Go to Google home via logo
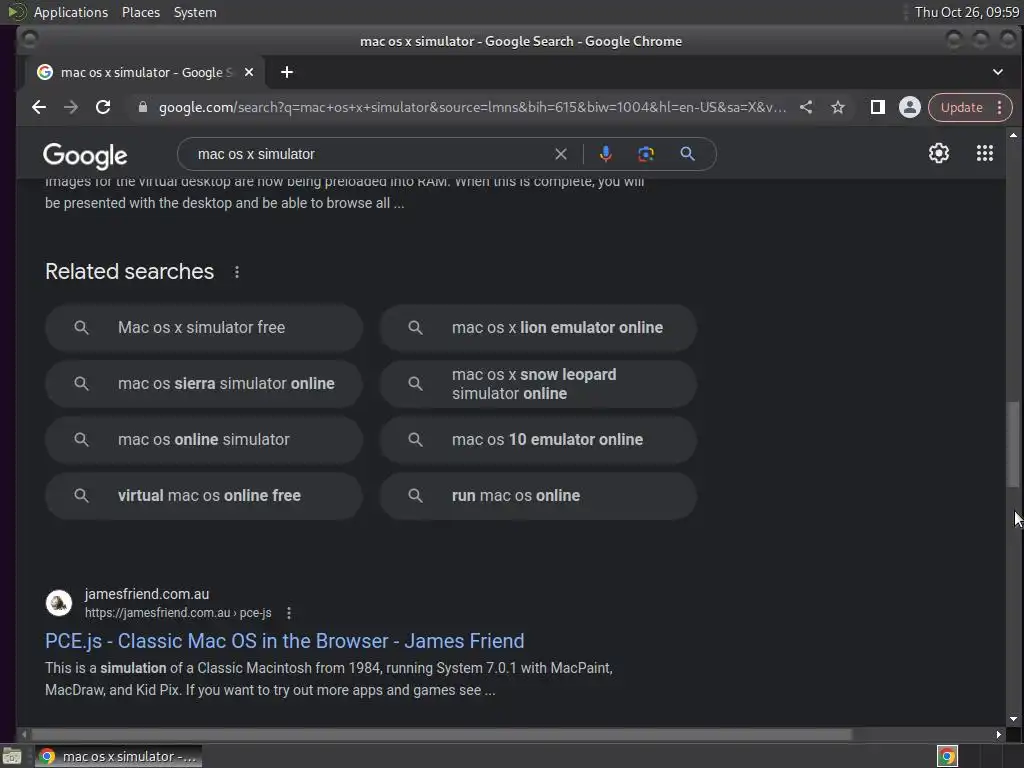 pyautogui.click(x=85, y=155)
